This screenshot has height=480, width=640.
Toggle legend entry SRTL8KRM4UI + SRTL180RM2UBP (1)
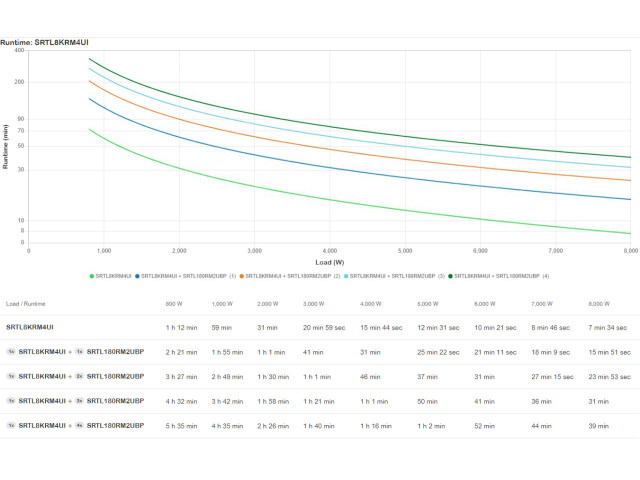point(186,276)
